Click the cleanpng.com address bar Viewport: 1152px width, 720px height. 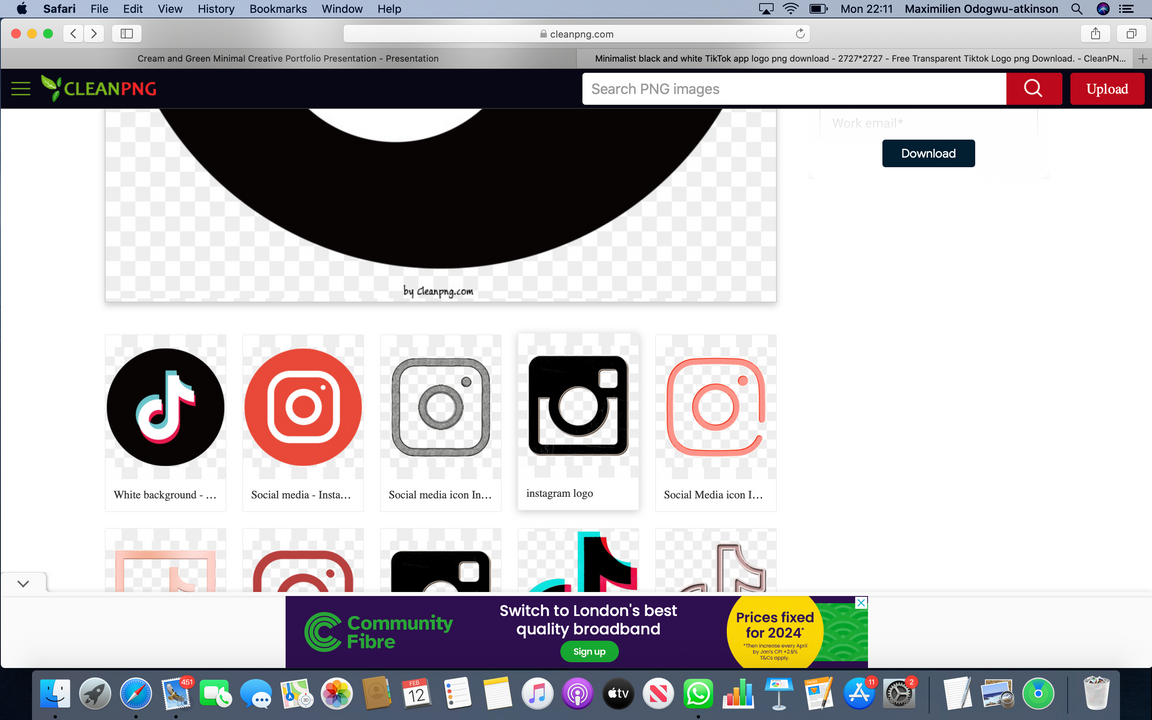pyautogui.click(x=577, y=33)
